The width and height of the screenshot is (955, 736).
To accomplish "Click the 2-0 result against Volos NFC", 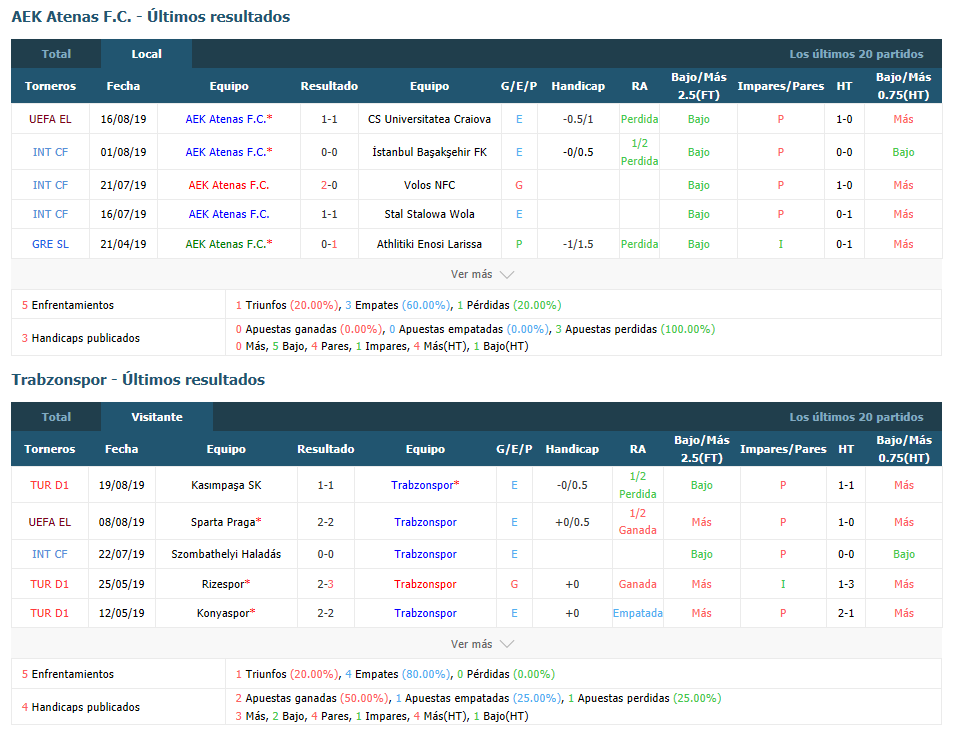I will click(329, 185).
